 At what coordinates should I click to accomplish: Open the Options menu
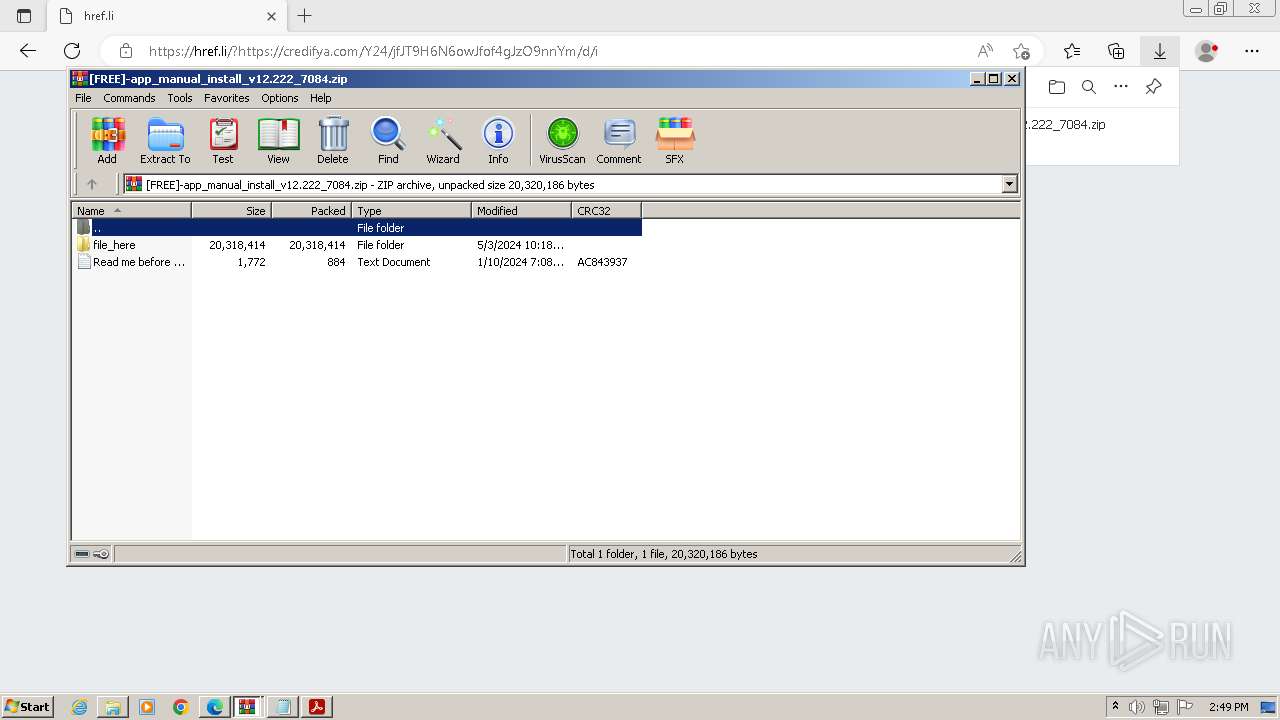280,98
